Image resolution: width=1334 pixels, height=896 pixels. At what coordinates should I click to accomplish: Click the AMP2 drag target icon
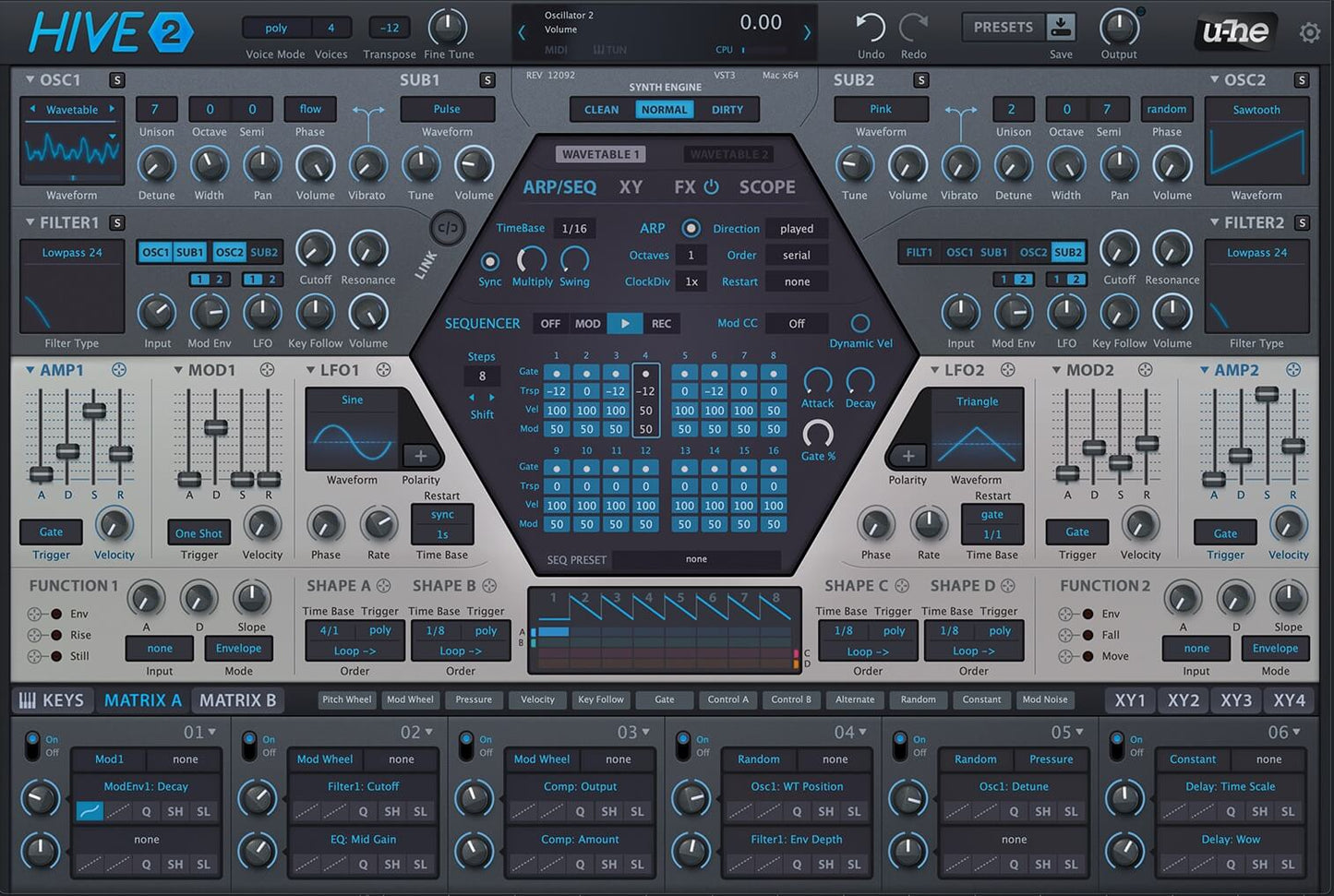1293,370
